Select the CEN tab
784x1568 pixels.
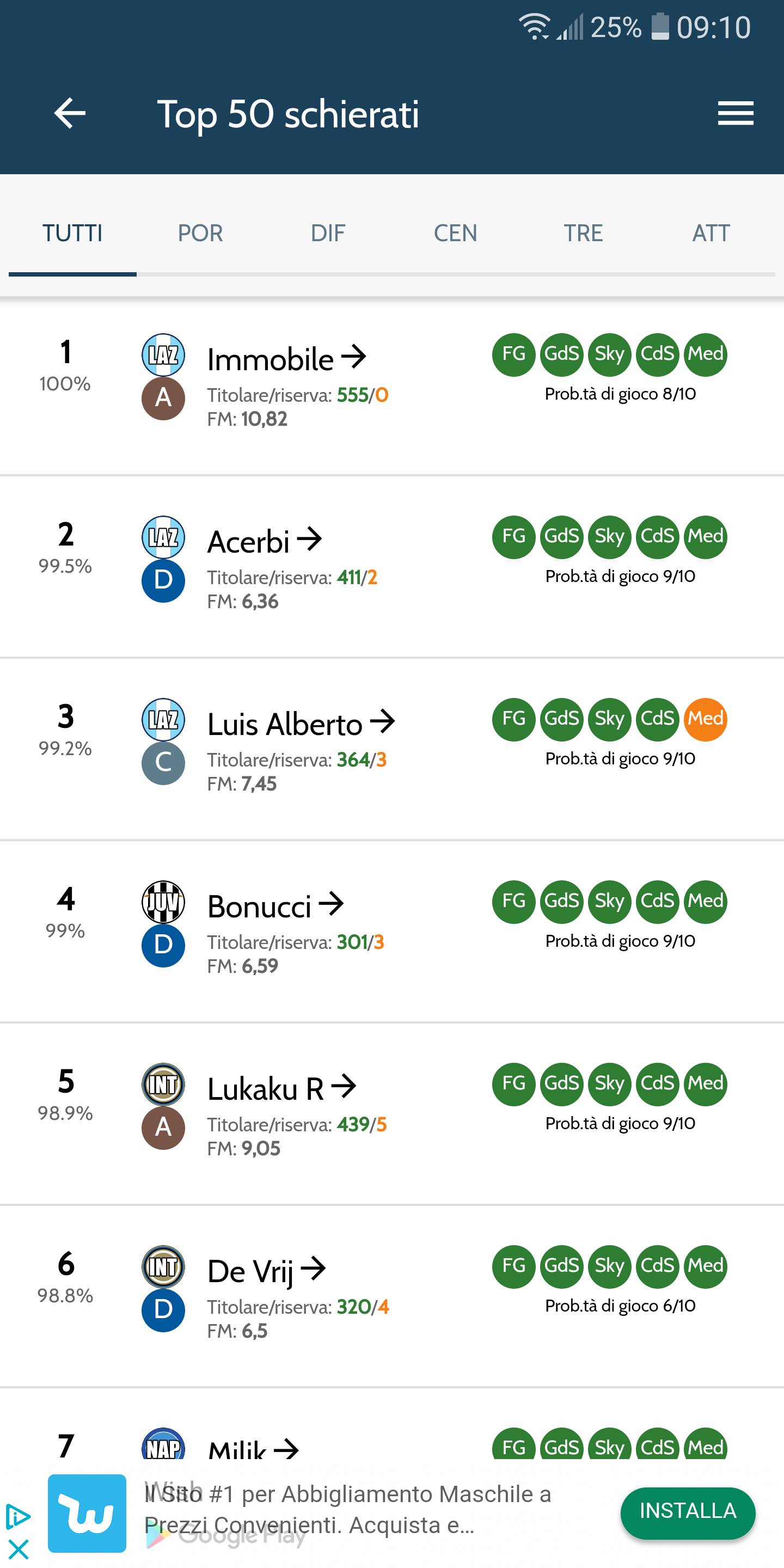(x=455, y=233)
